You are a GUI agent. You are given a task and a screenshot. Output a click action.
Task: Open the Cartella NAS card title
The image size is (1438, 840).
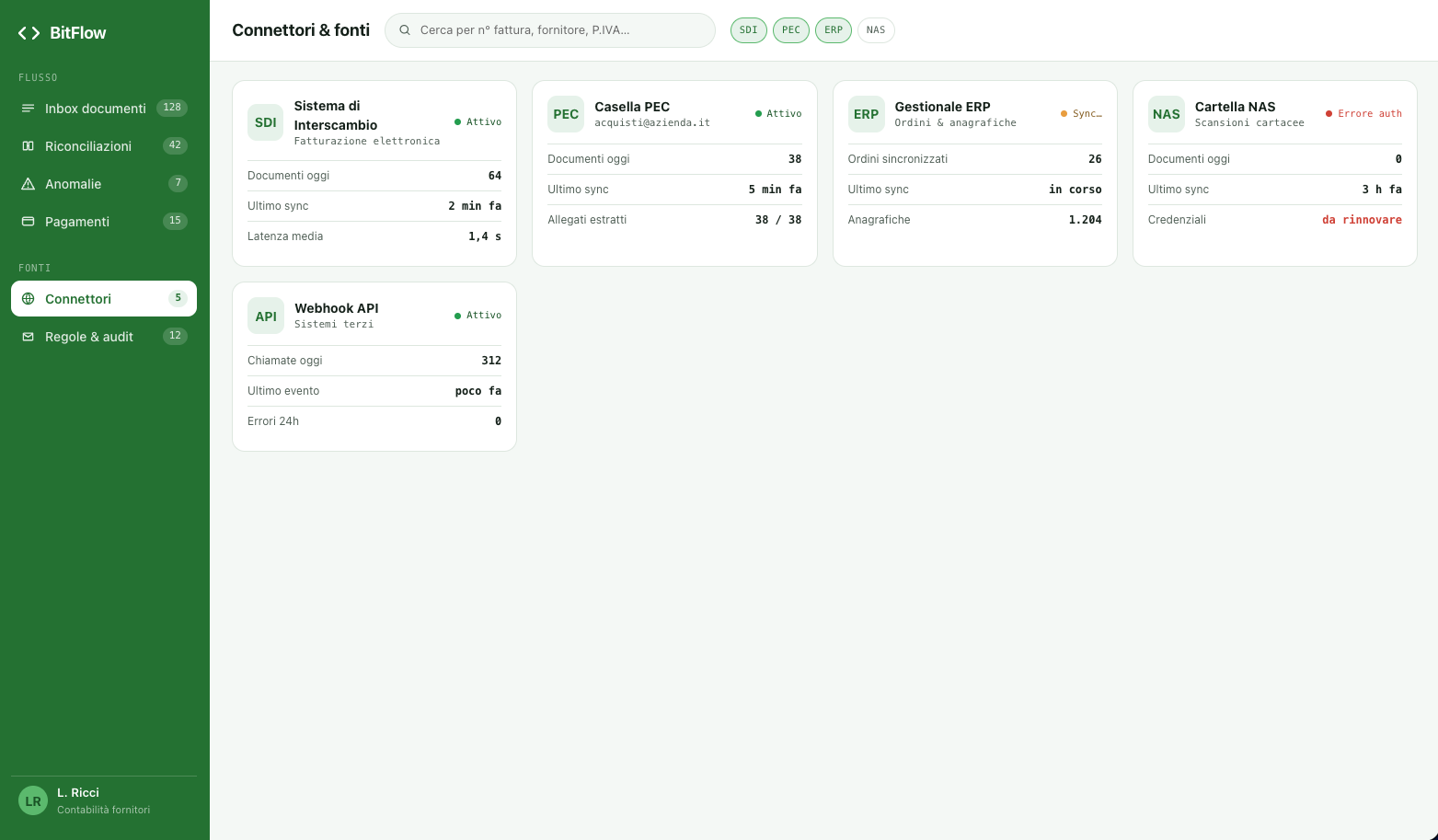click(x=1235, y=107)
